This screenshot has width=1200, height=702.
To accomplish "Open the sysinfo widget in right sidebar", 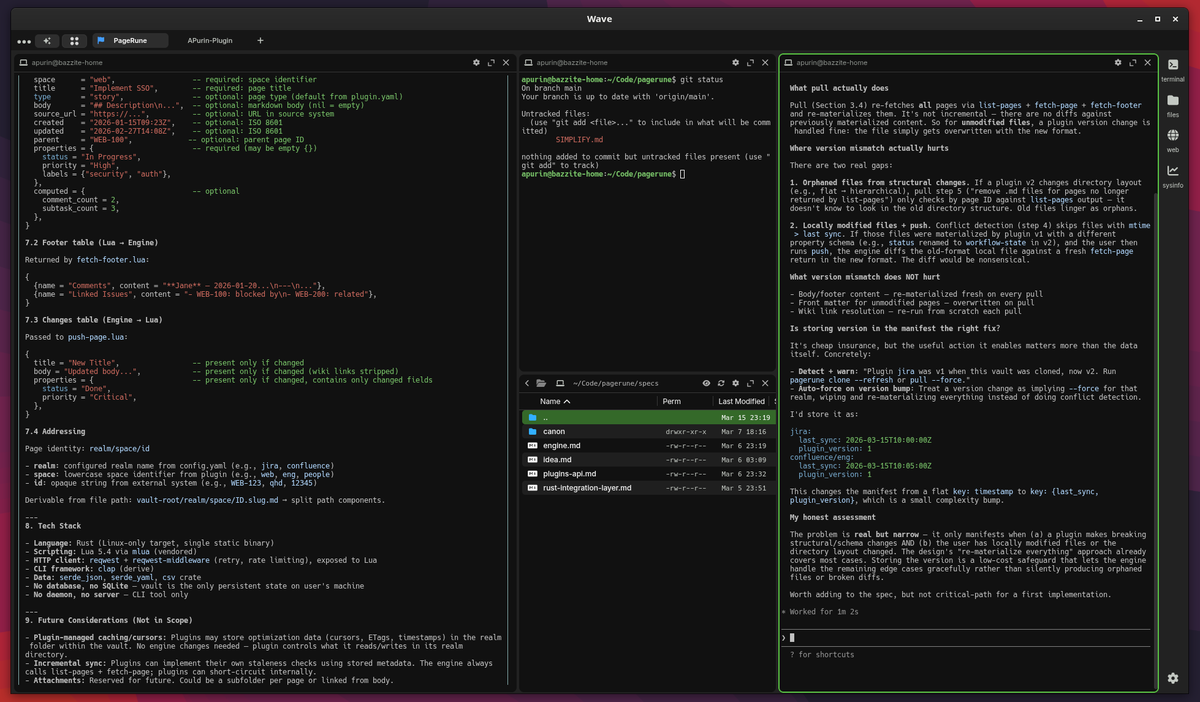I will click(x=1173, y=175).
